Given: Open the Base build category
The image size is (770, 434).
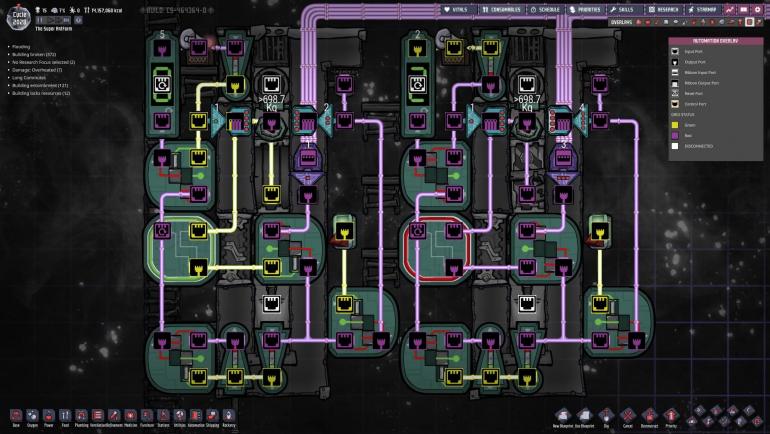Looking at the screenshot, I should point(16,417).
